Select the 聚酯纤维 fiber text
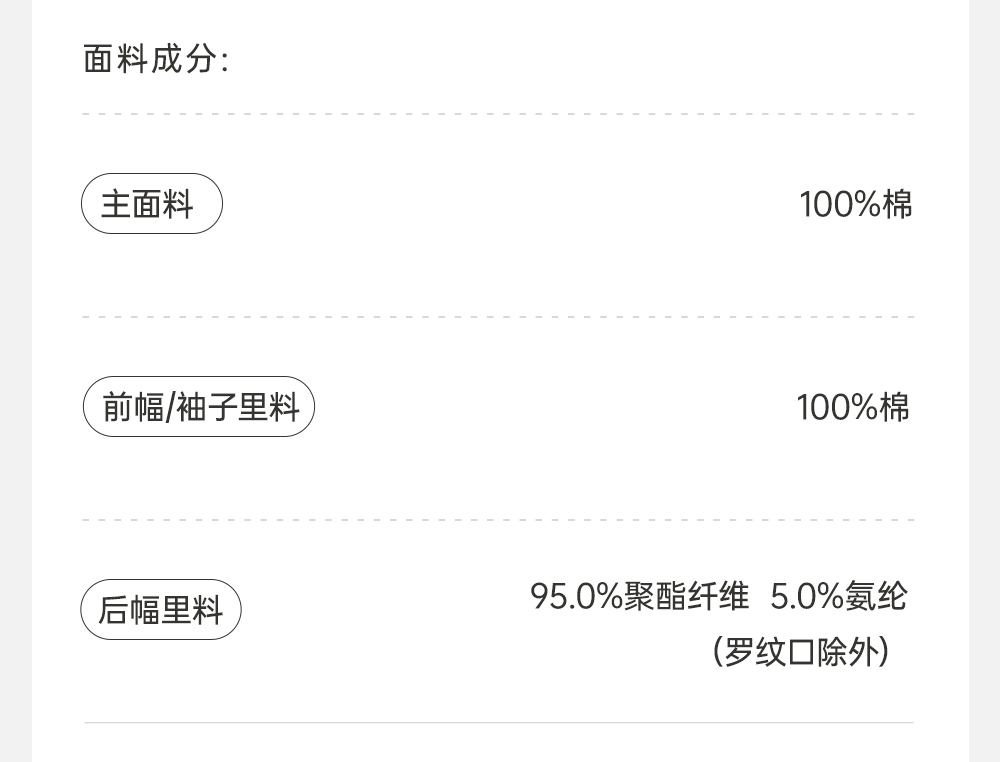This screenshot has height=762, width=1000. coord(686,597)
